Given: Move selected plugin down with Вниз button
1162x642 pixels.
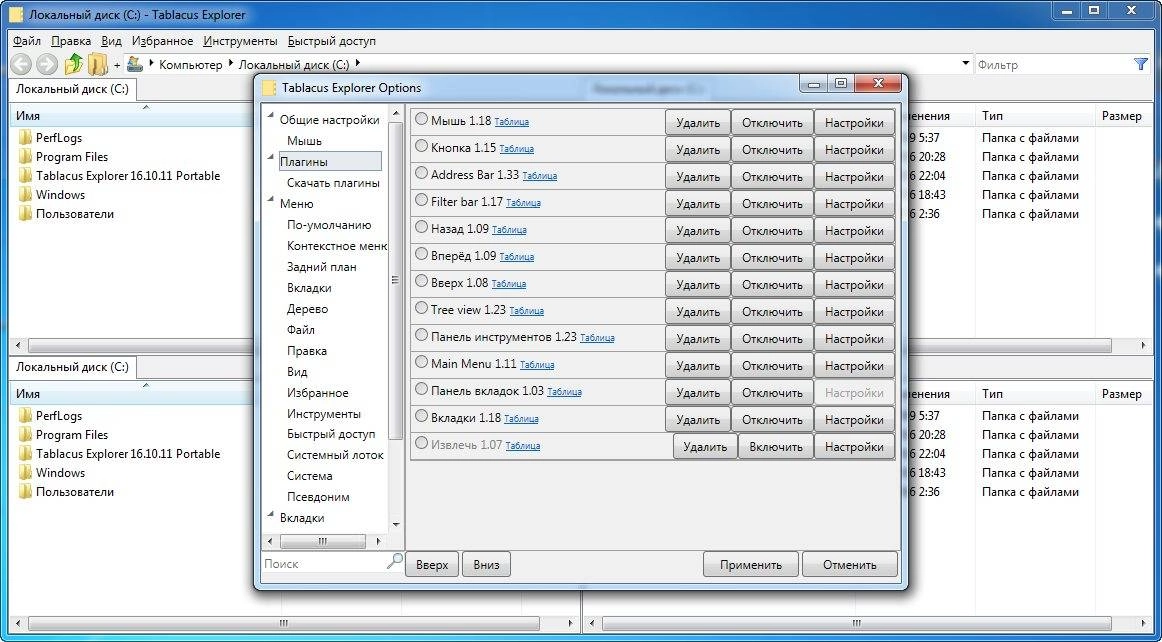Looking at the screenshot, I should pos(486,565).
